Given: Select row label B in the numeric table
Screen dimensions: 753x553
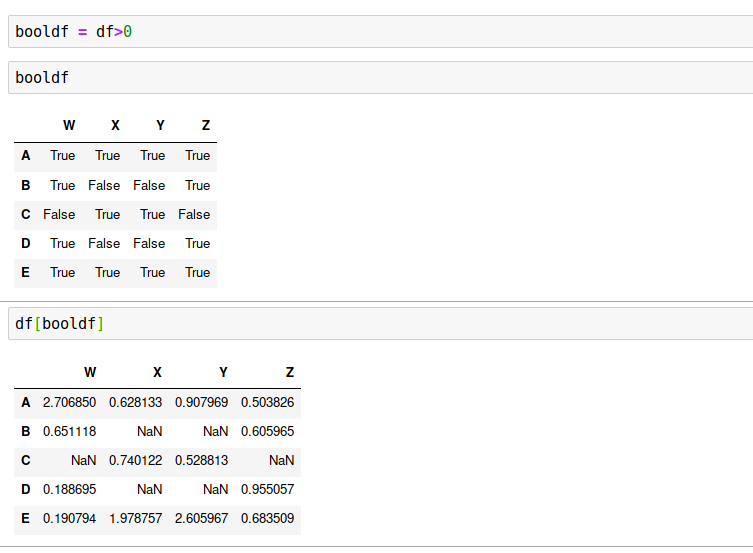Looking at the screenshot, I should pyautogui.click(x=26, y=431).
